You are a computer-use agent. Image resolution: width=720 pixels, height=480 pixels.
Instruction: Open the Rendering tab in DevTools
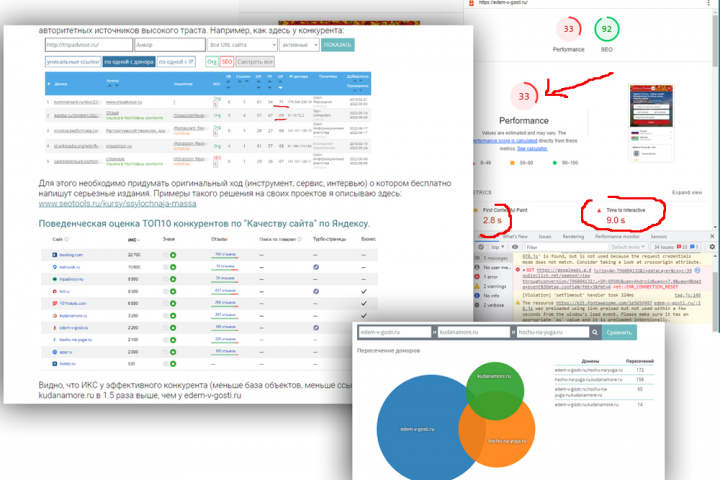tap(574, 236)
